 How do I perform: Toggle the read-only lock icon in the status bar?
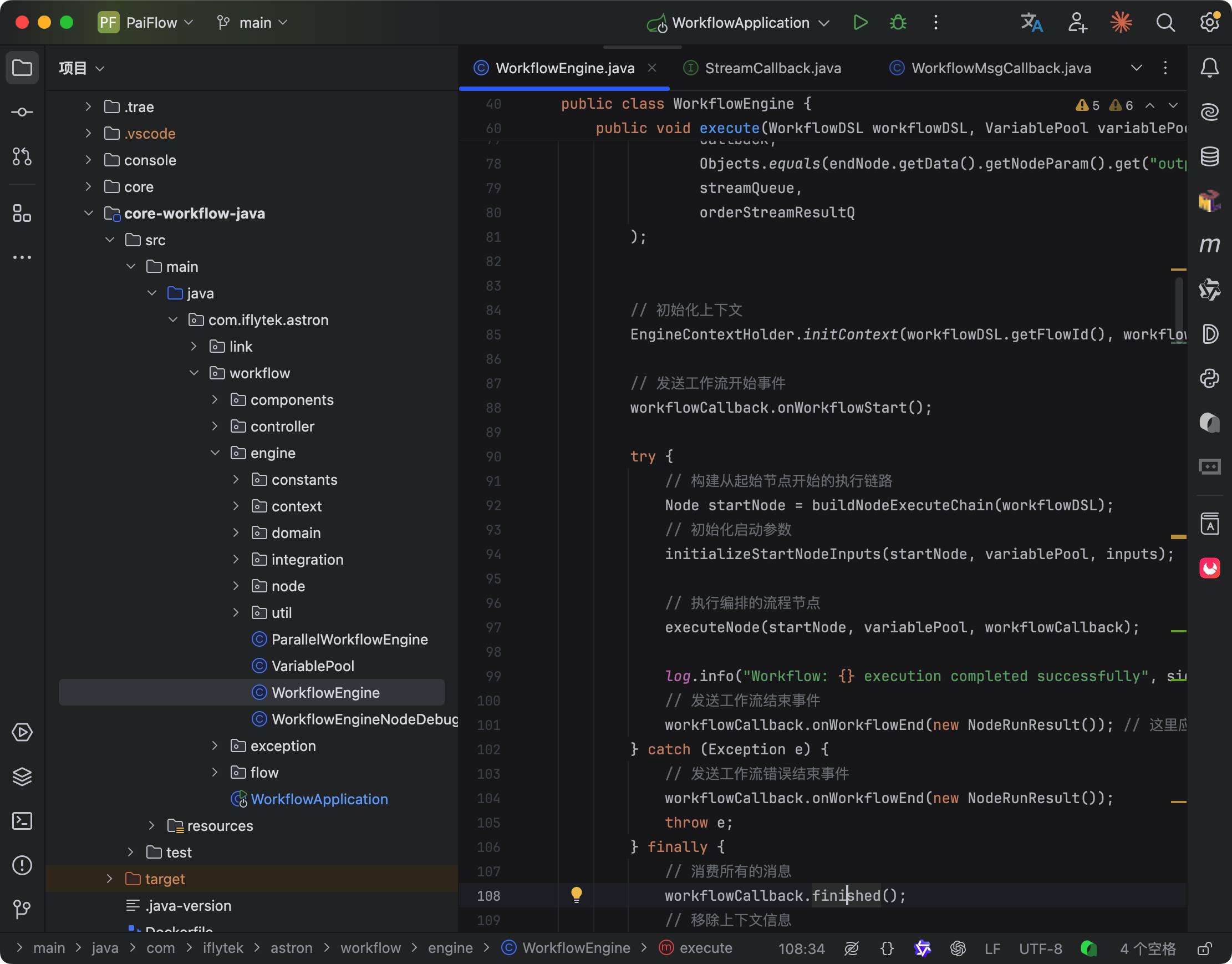pyautogui.click(x=1204, y=948)
